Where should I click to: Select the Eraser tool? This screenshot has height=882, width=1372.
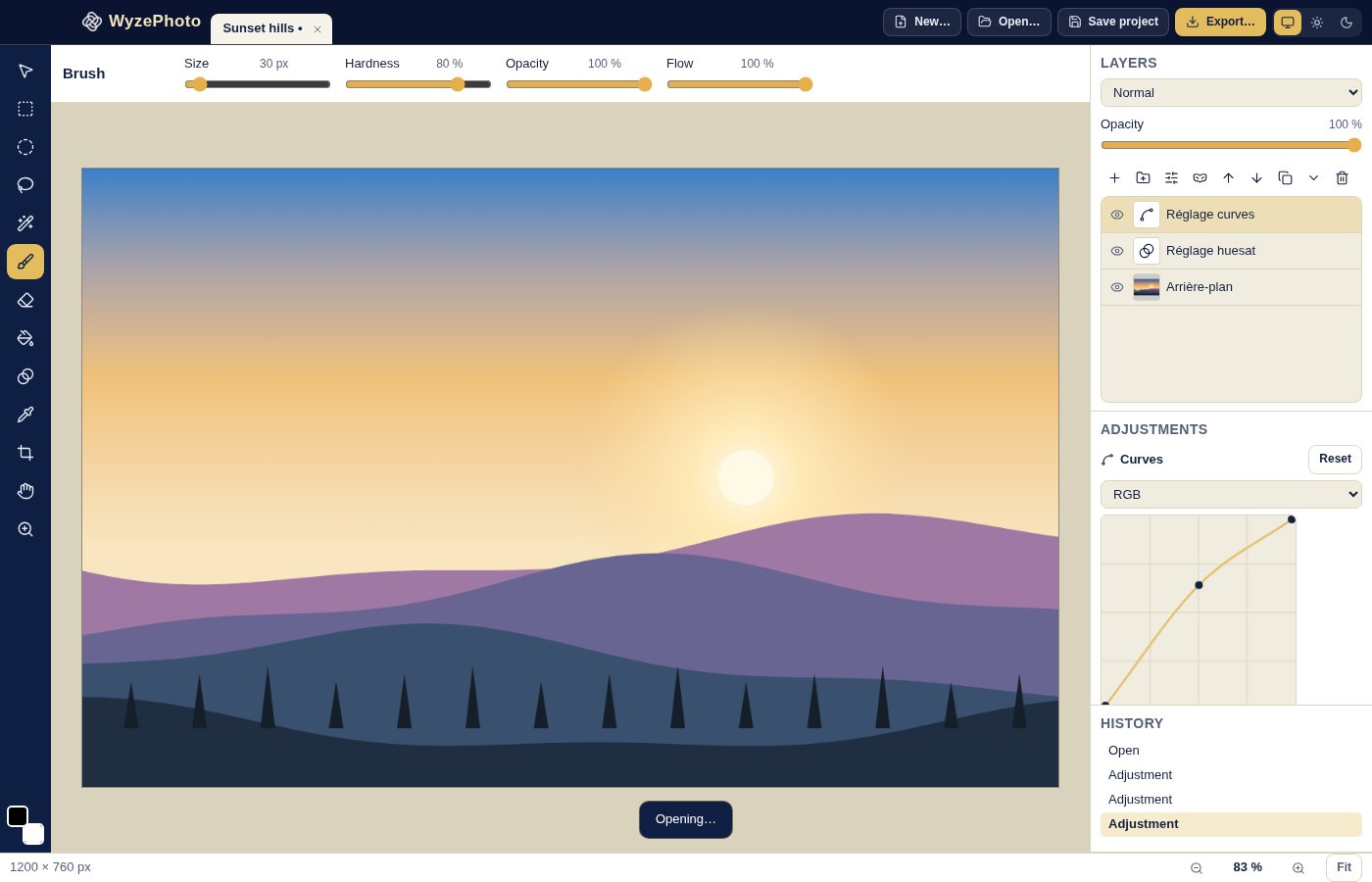pos(25,300)
